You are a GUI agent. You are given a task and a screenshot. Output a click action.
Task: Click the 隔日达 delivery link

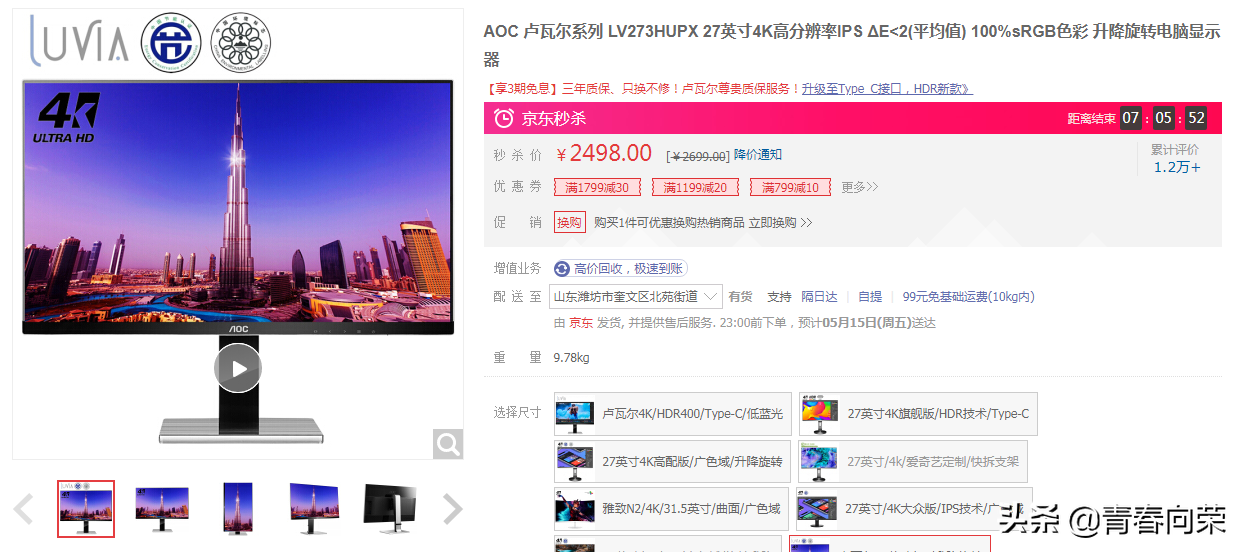pyautogui.click(x=820, y=297)
